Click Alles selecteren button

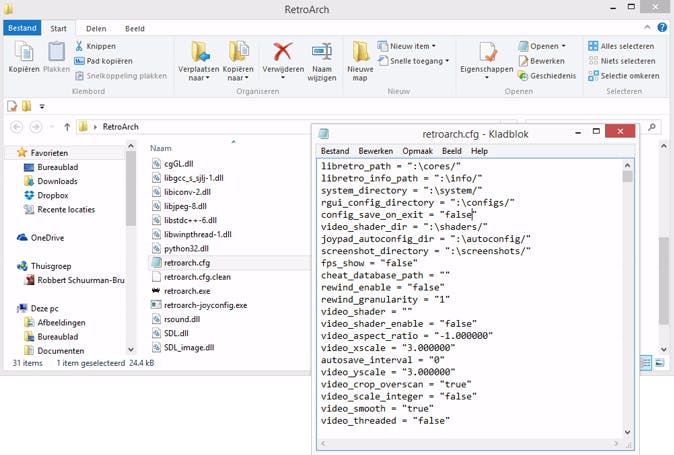tap(622, 46)
